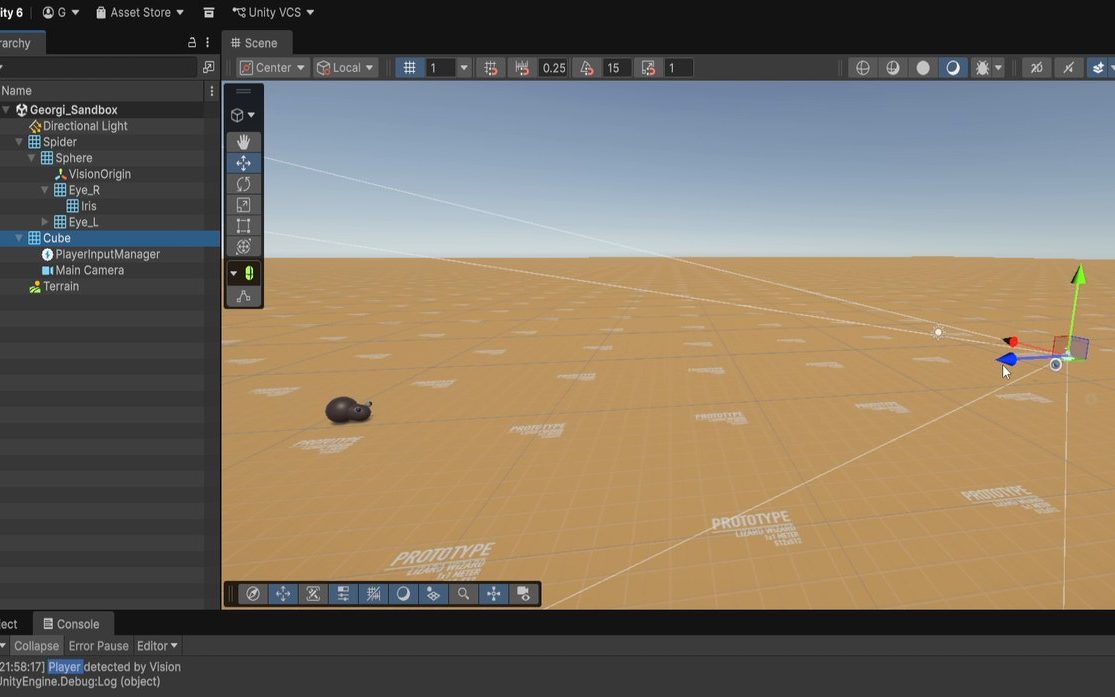Select Unlit draw mode icon

(x=923, y=68)
